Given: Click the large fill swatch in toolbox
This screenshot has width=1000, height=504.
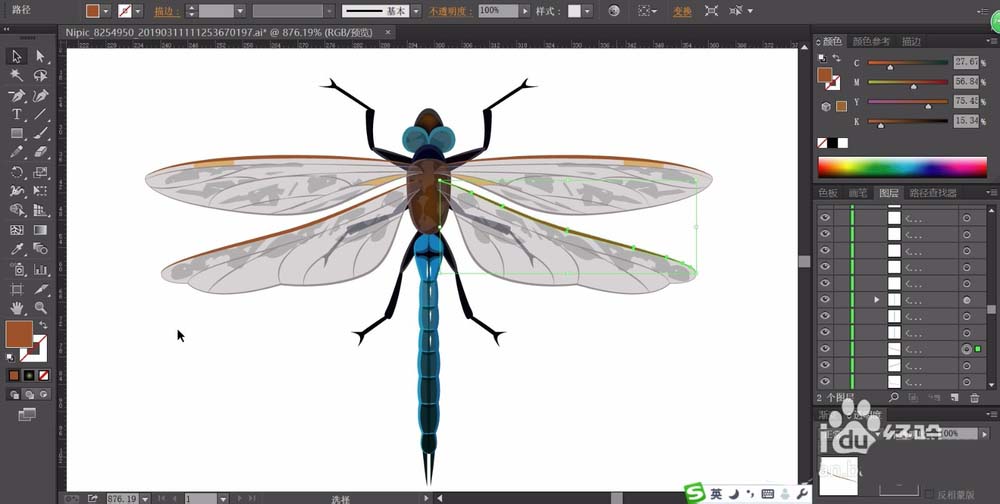Looking at the screenshot, I should (x=19, y=334).
